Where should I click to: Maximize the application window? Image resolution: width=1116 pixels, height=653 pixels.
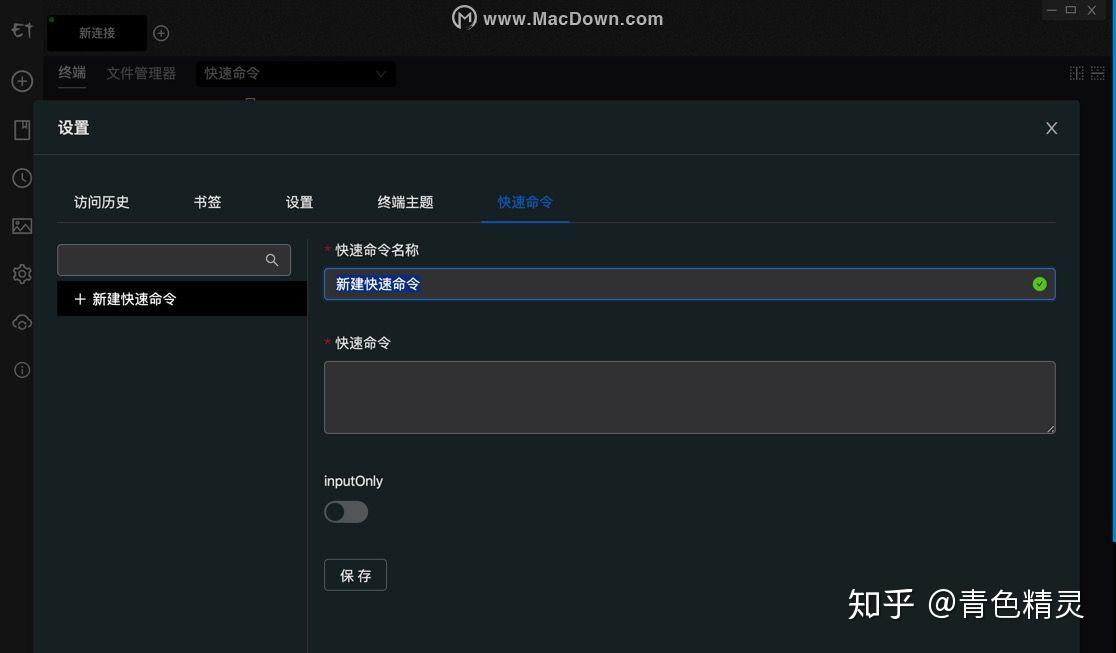coord(1070,10)
